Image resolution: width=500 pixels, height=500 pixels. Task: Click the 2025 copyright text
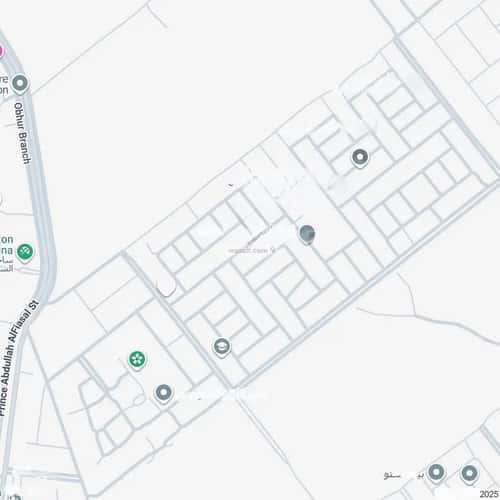[x=489, y=494]
